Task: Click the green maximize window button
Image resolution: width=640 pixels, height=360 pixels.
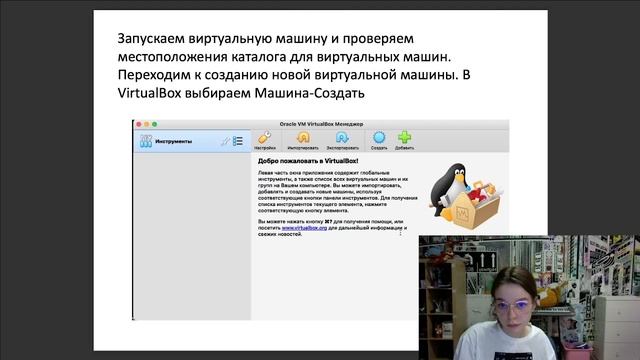Action: (x=154, y=124)
